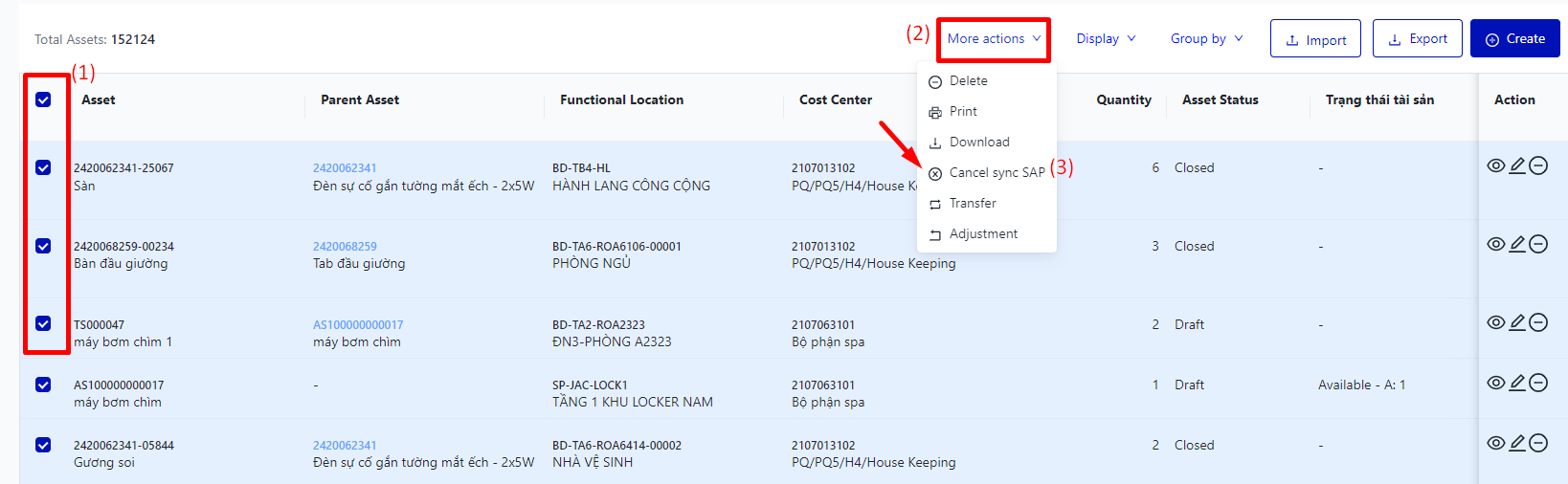The height and width of the screenshot is (484, 1568).
Task: Open the Group by dropdown
Action: 1206,39
